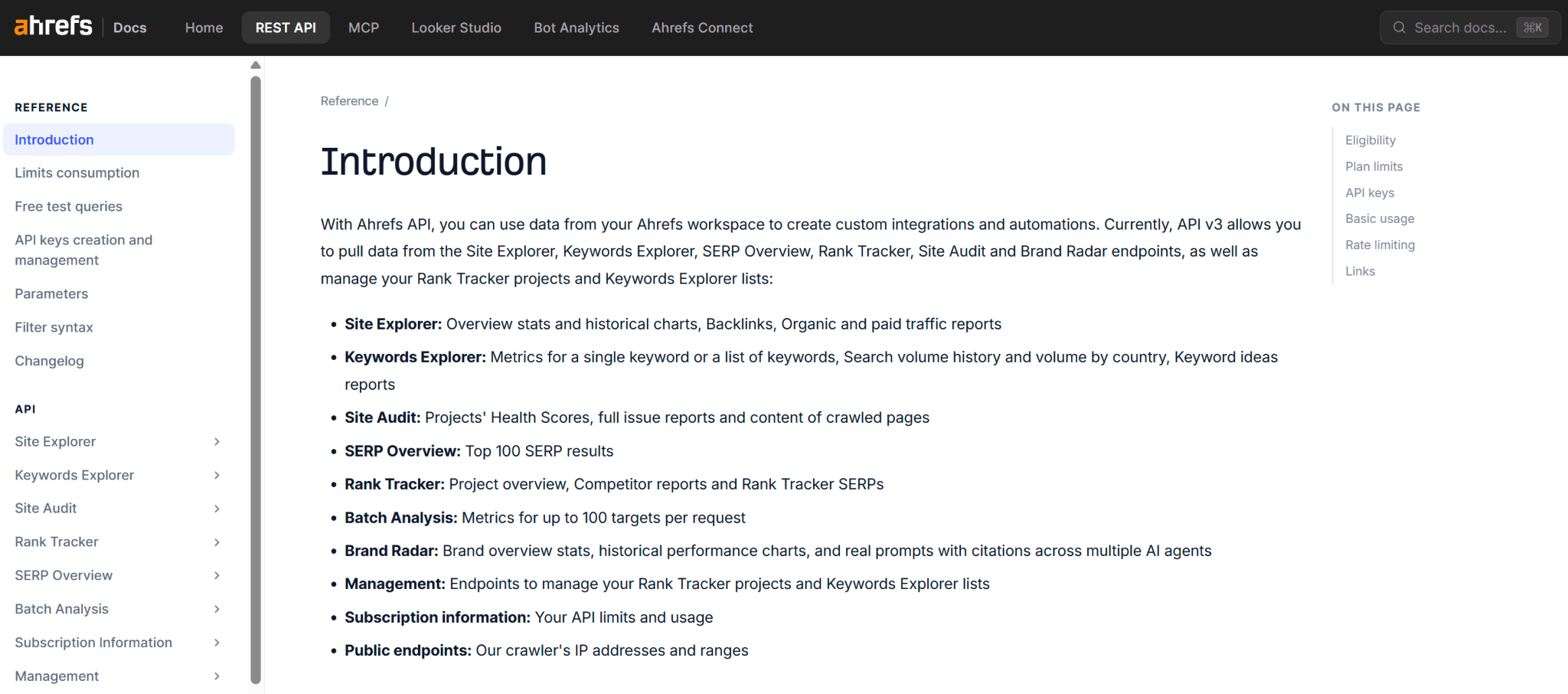This screenshot has width=1568, height=694.
Task: Open Keywords Explorer sidebar item
Action: click(x=74, y=476)
